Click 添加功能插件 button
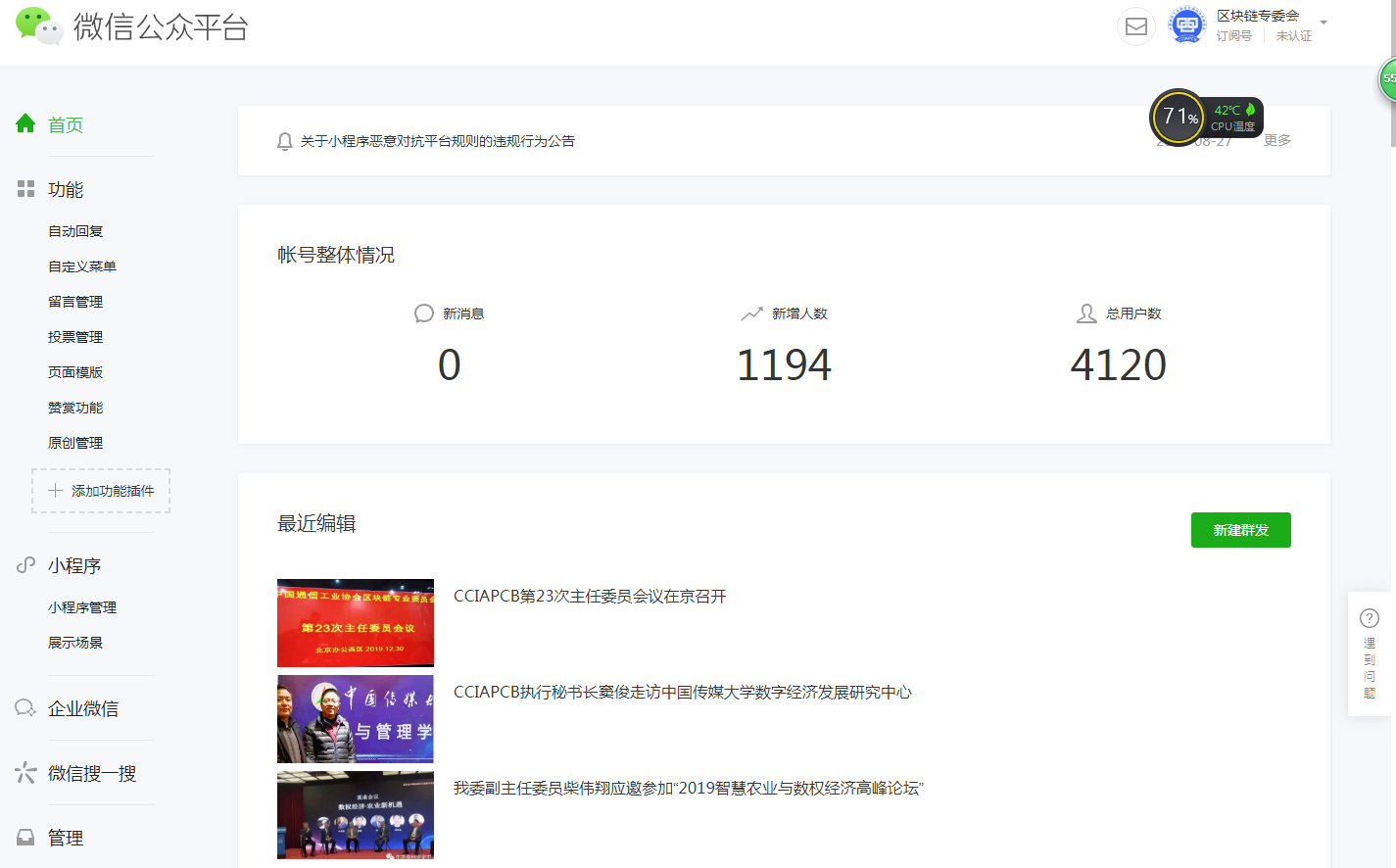 (x=101, y=491)
